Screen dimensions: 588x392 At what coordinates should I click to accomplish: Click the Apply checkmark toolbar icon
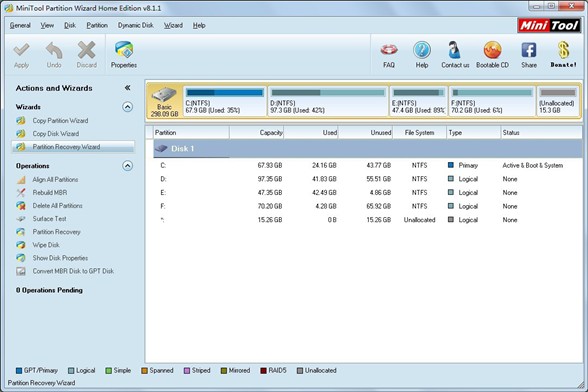click(21, 50)
